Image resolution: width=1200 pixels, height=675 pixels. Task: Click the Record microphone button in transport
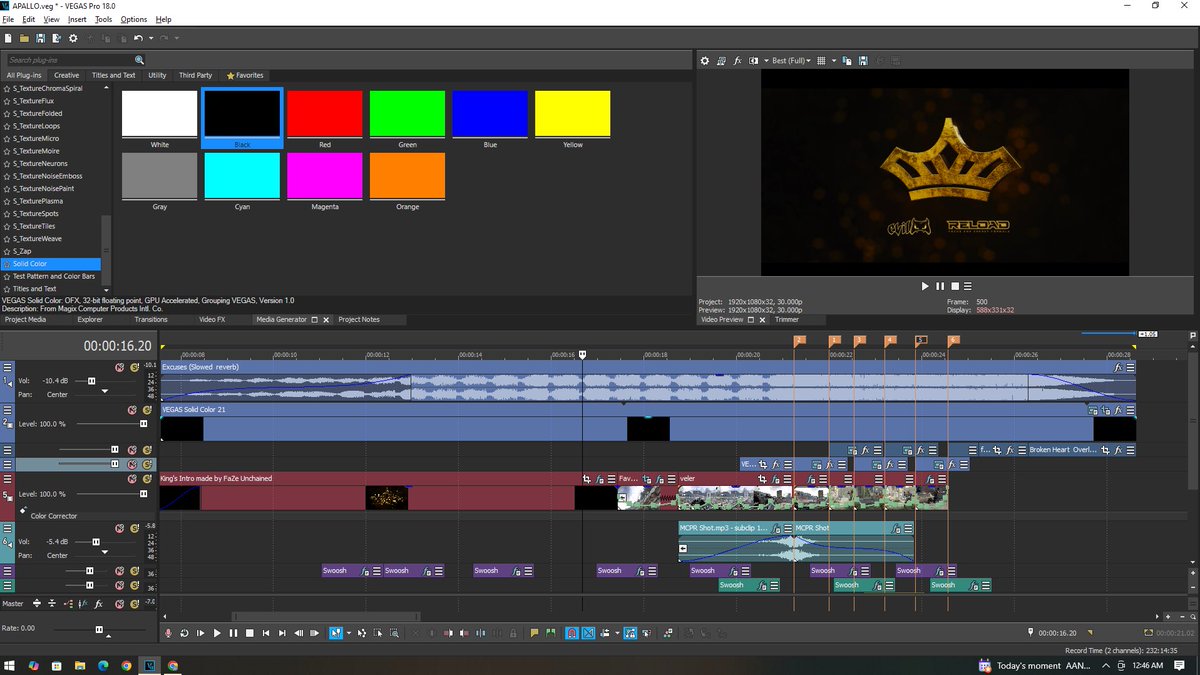click(x=168, y=633)
